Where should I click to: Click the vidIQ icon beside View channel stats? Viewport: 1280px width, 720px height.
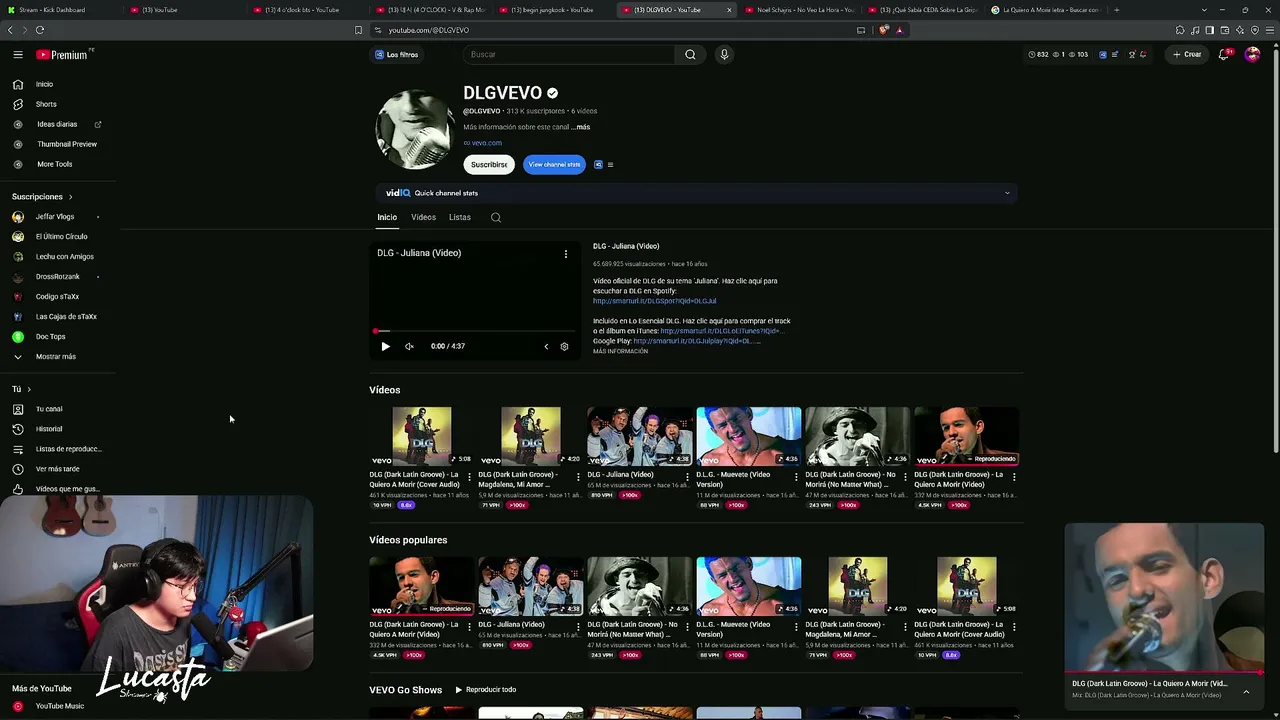click(x=598, y=165)
